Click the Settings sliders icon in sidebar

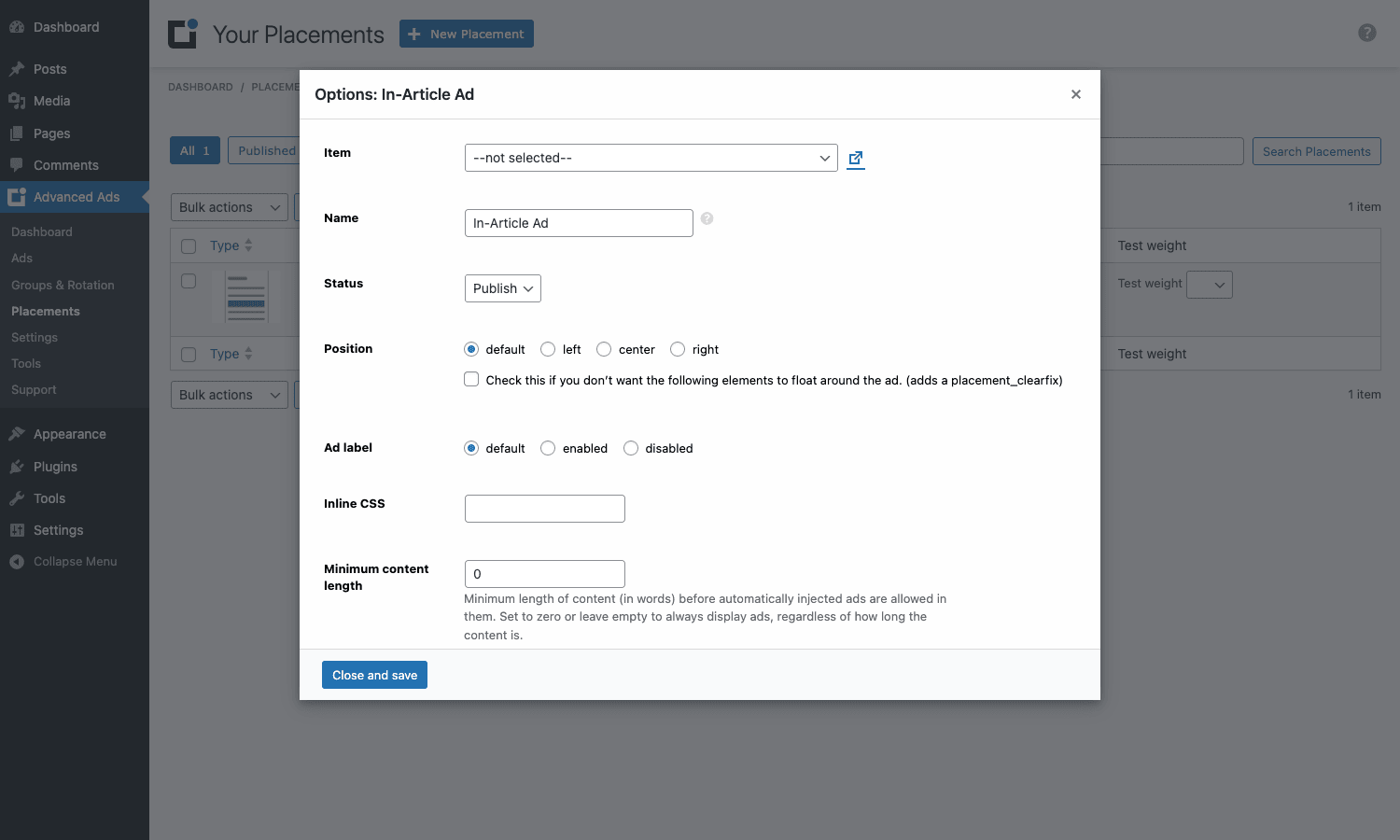pos(17,530)
